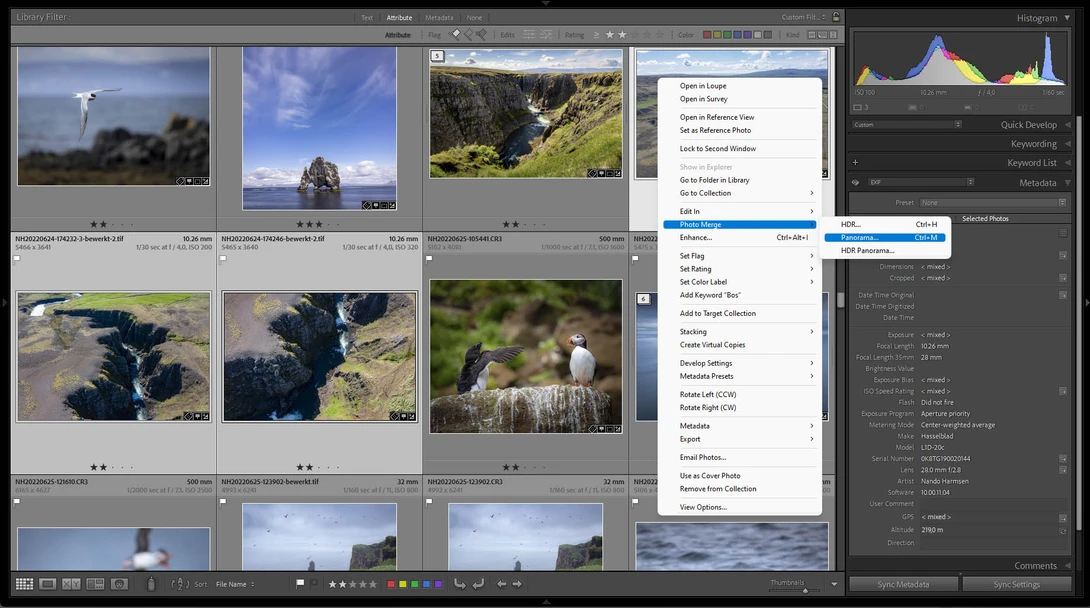Image resolution: width=1090 pixels, height=608 pixels.
Task: Go to previous photo with left arrow
Action: pyautogui.click(x=501, y=584)
